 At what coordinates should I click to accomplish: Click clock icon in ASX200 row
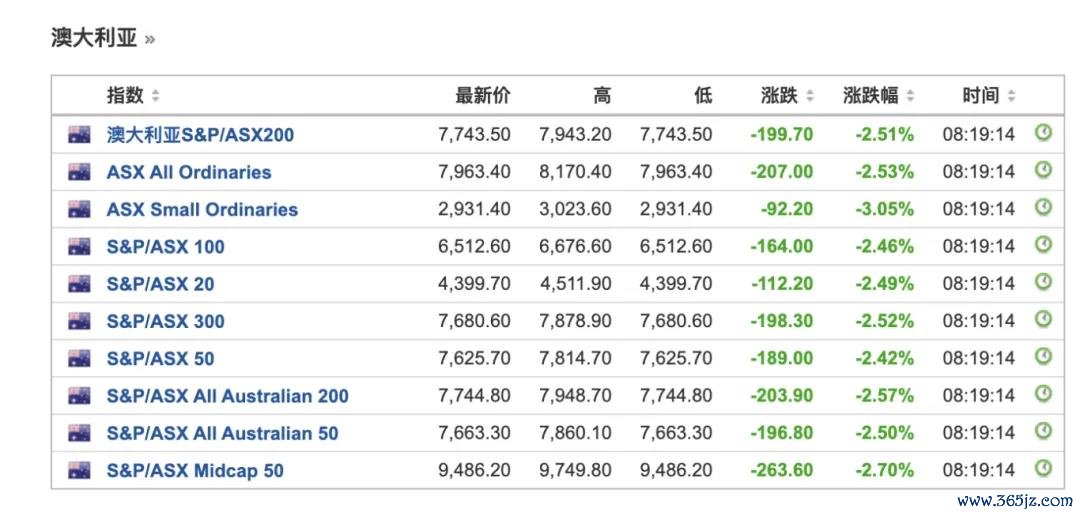[1043, 132]
